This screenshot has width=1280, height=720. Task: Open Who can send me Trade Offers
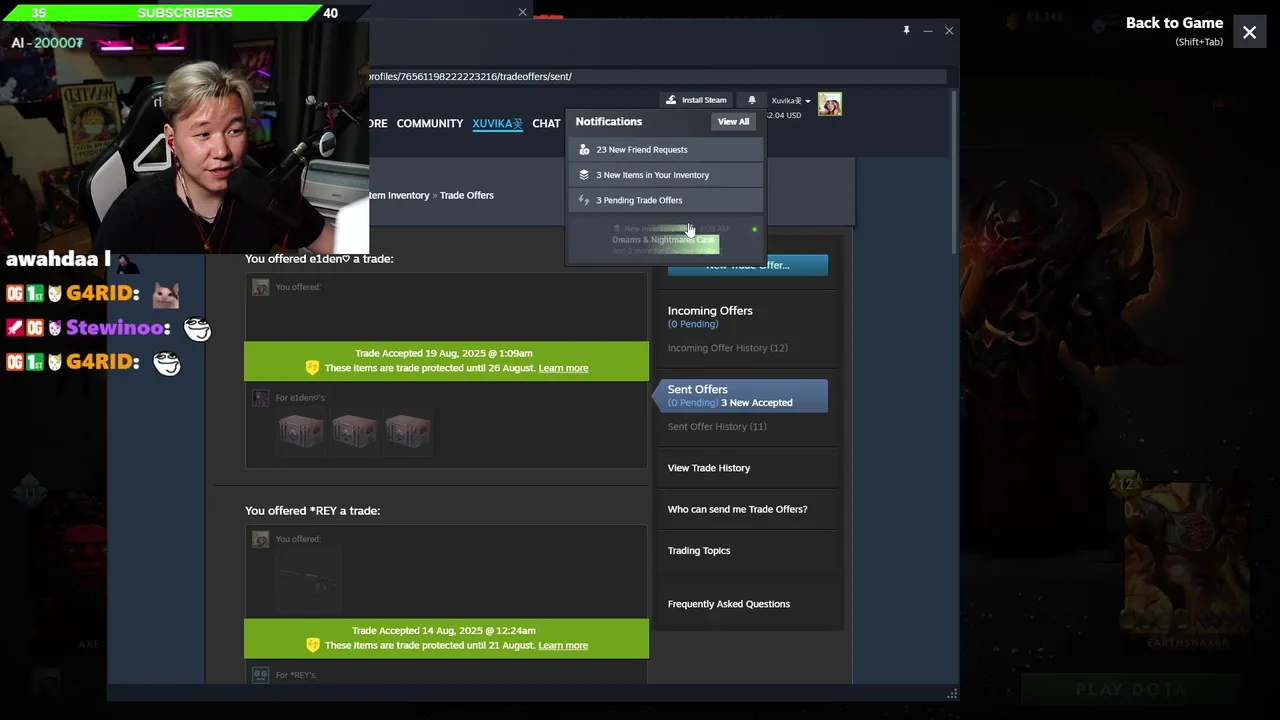click(x=737, y=509)
